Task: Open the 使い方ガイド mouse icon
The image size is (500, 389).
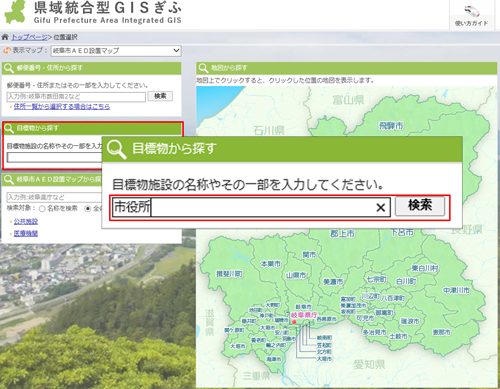Action: pyautogui.click(x=472, y=11)
